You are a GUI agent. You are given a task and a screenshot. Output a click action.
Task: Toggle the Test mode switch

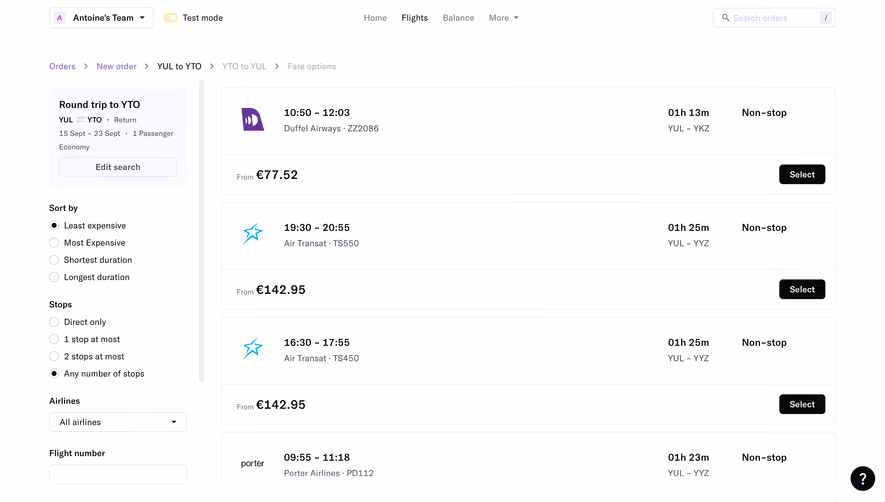170,18
